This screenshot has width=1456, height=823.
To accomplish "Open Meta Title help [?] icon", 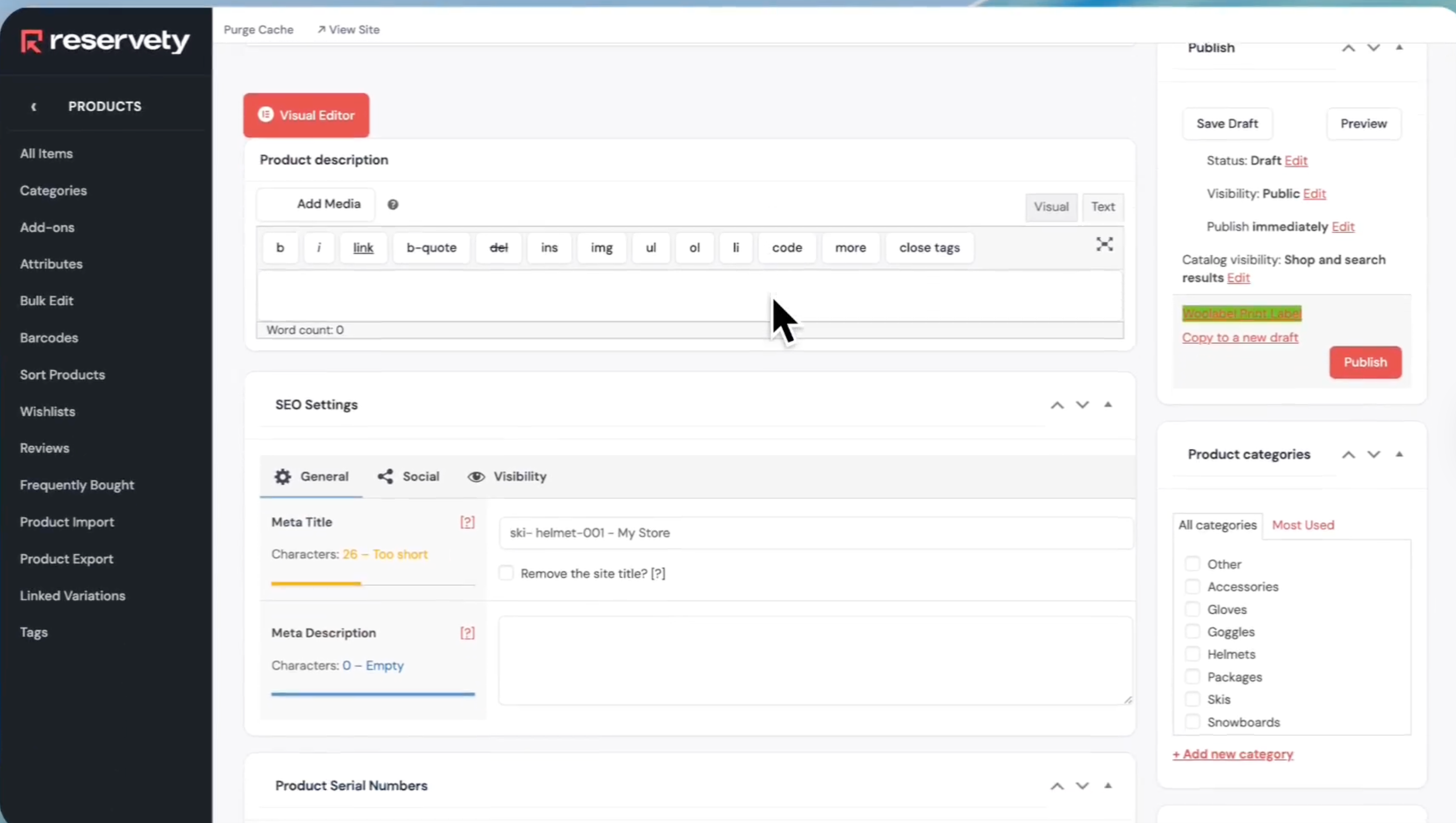I will tap(467, 522).
